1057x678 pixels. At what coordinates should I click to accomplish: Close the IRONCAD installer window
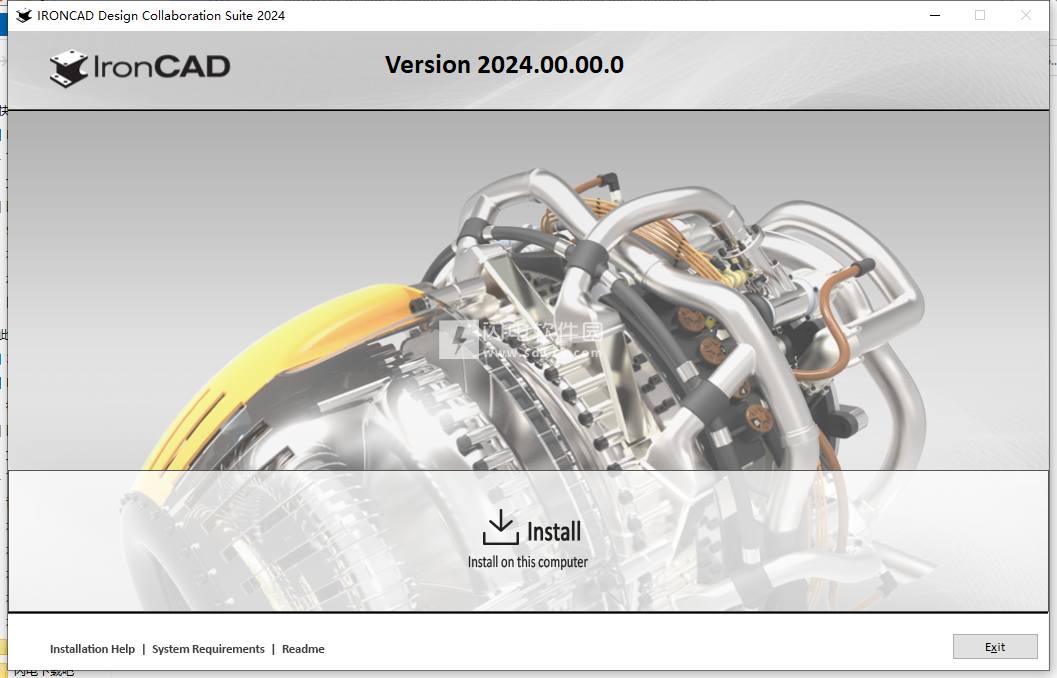tap(1026, 15)
